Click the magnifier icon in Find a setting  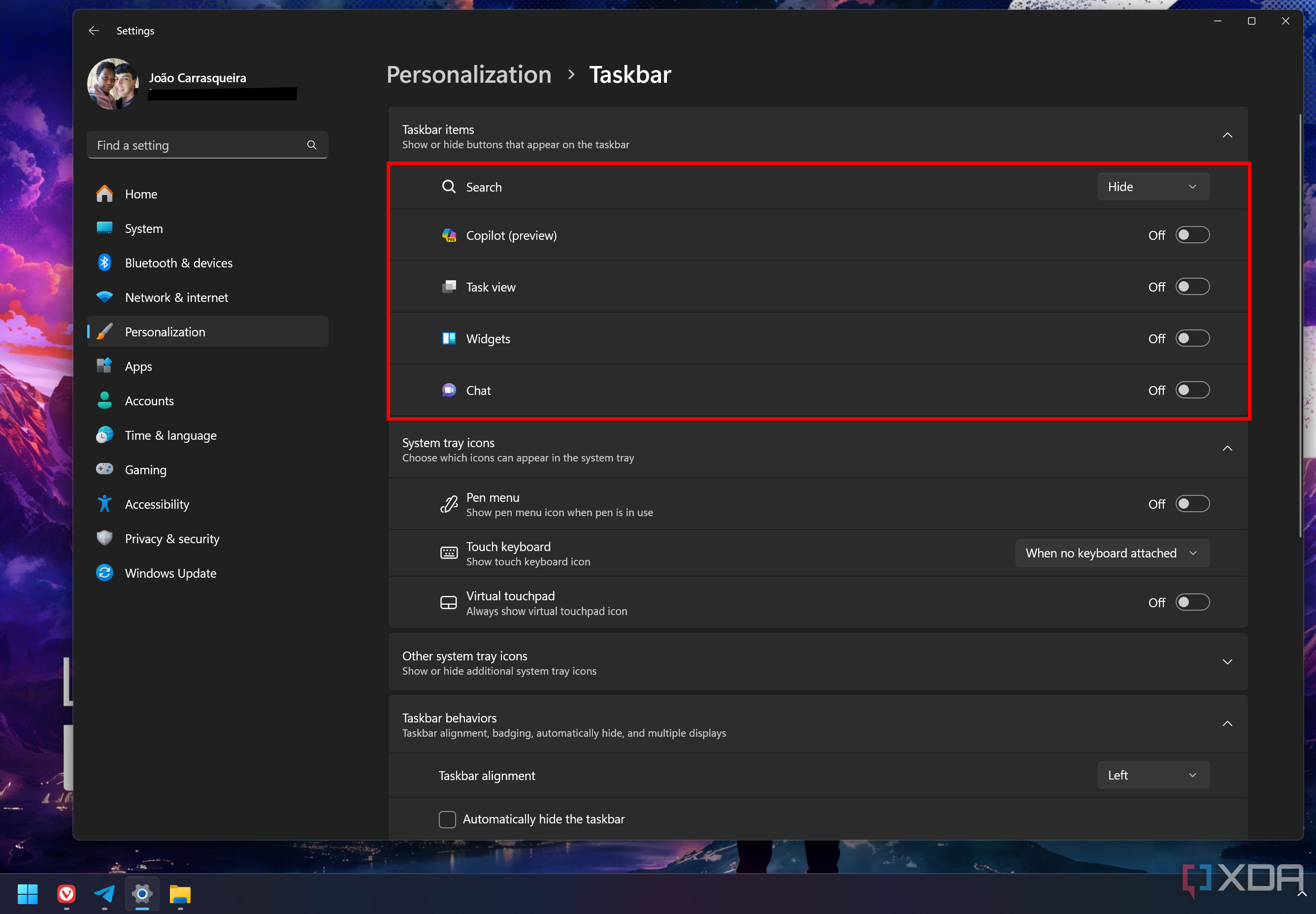pyautogui.click(x=312, y=145)
